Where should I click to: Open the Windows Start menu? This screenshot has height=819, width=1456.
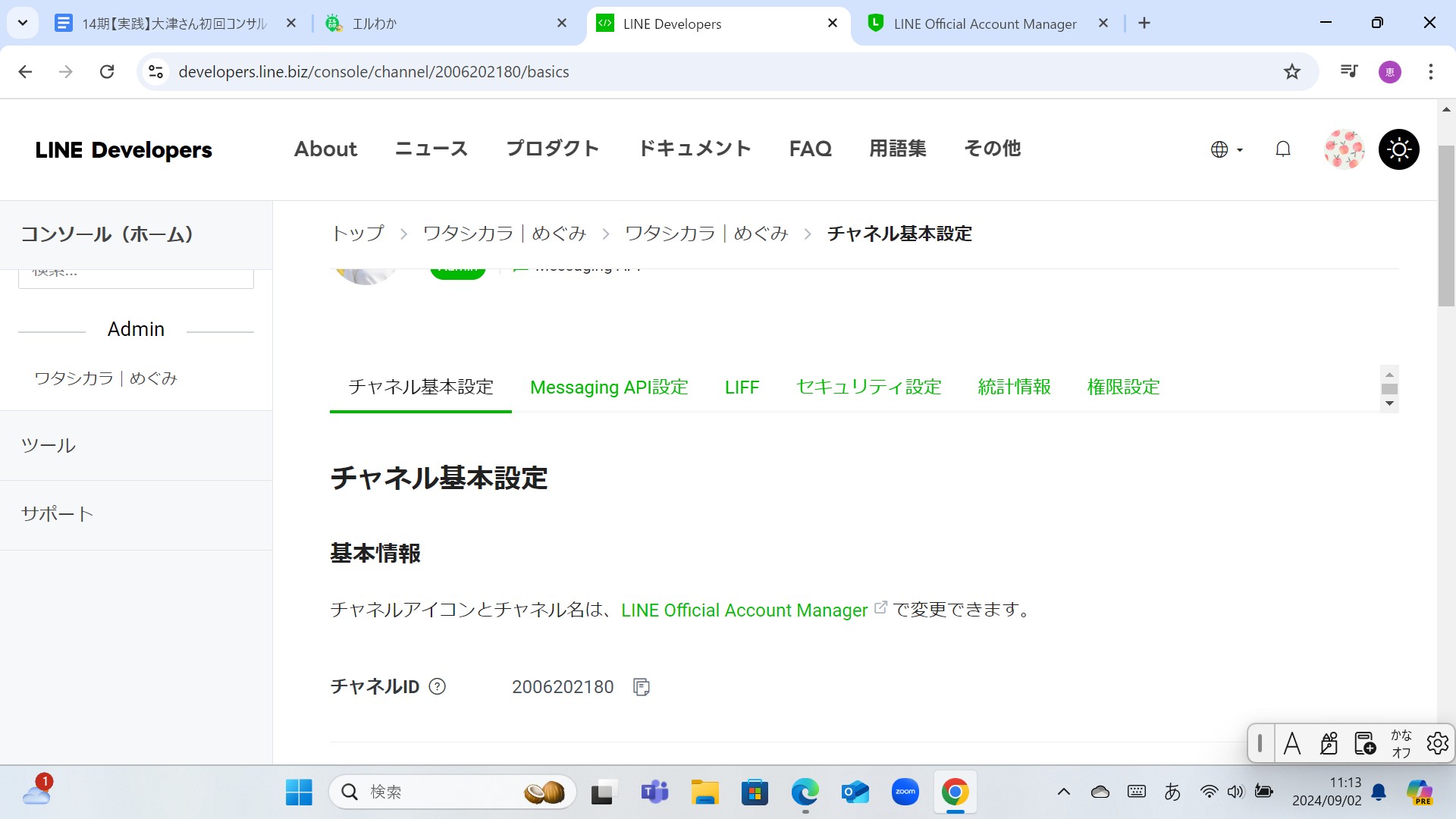pos(299,792)
